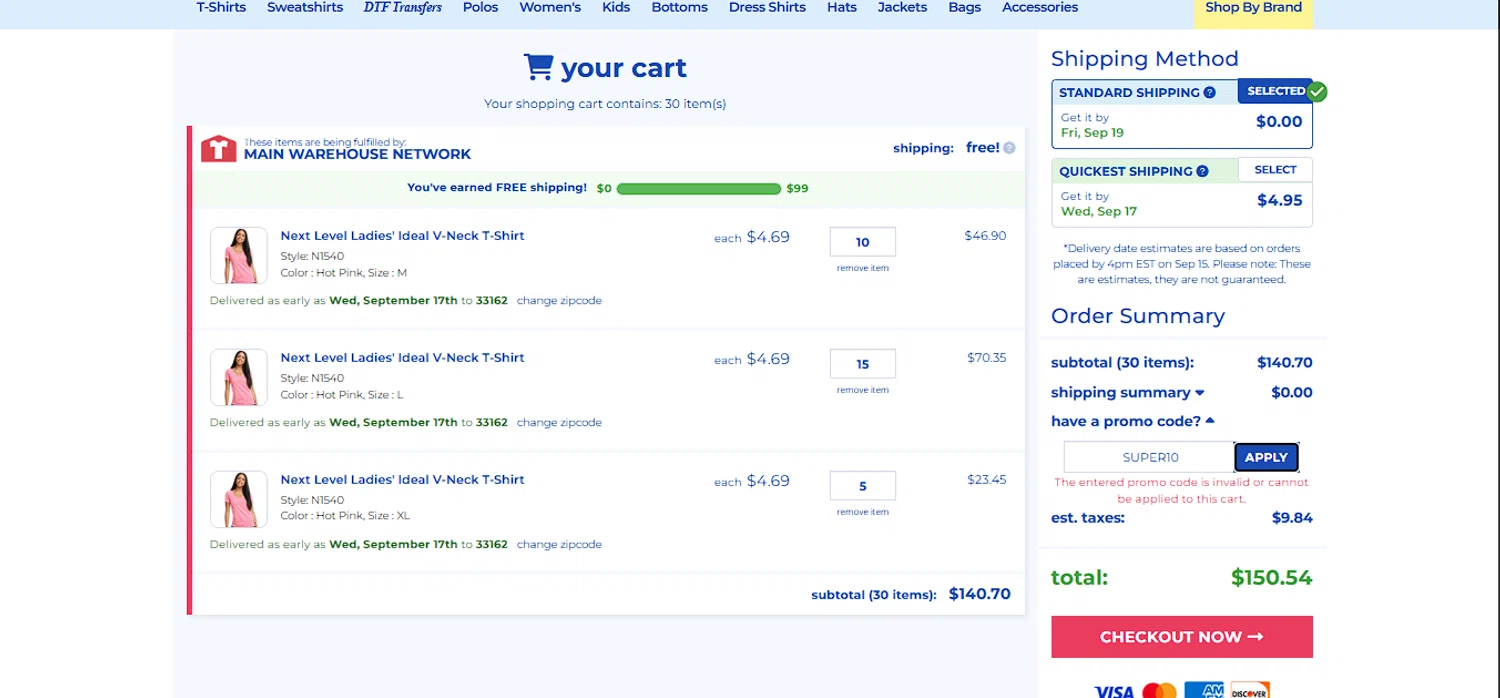Click the invalid promo code error message
This screenshot has height=698, width=1500.
pyautogui.click(x=1181, y=490)
